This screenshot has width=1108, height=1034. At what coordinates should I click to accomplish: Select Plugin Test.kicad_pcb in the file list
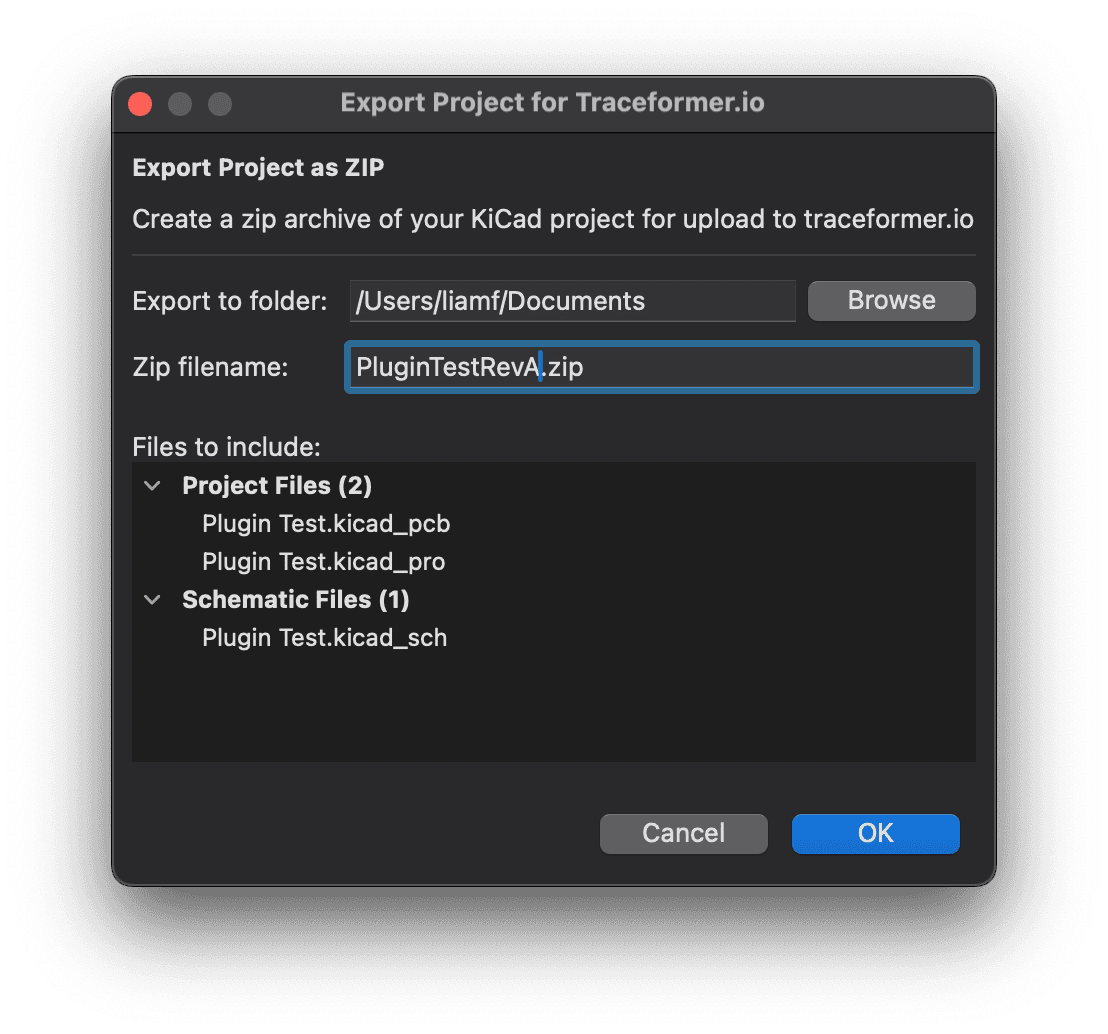point(326,523)
